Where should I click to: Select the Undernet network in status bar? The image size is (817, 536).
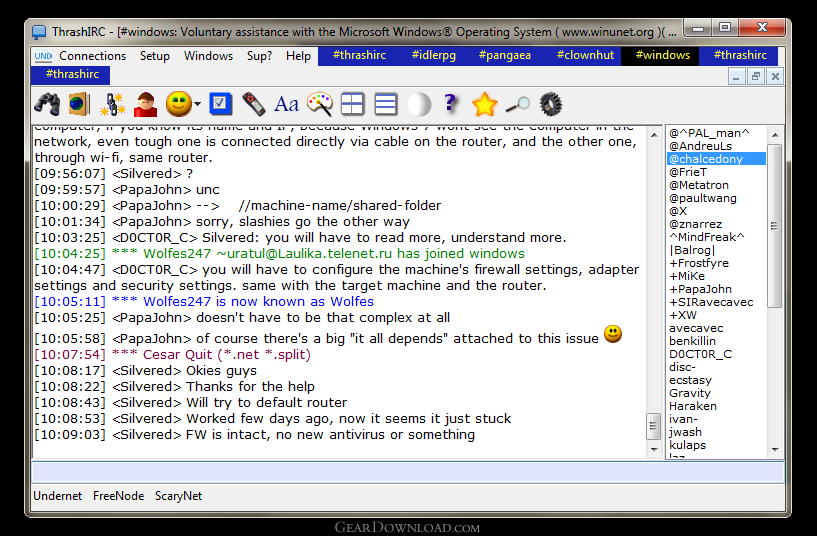click(x=57, y=496)
